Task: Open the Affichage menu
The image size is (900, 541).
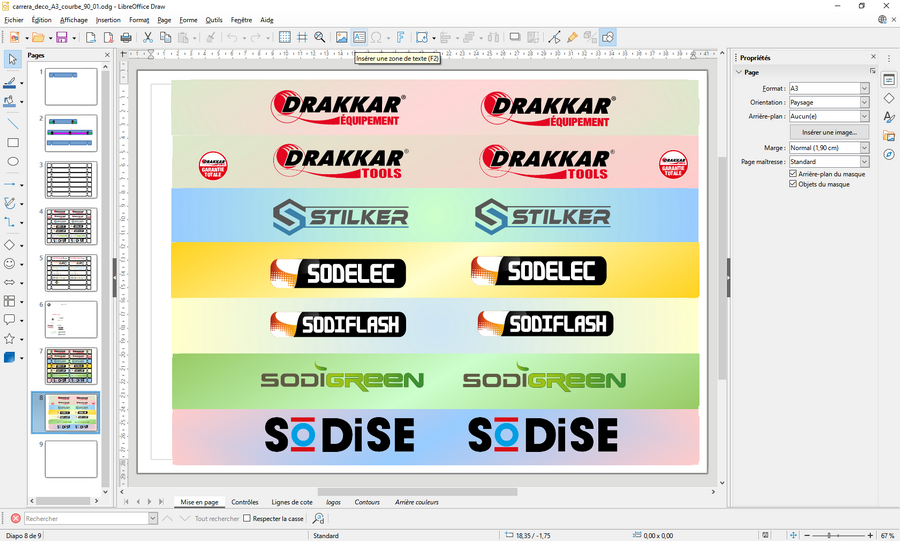Action: (x=73, y=20)
